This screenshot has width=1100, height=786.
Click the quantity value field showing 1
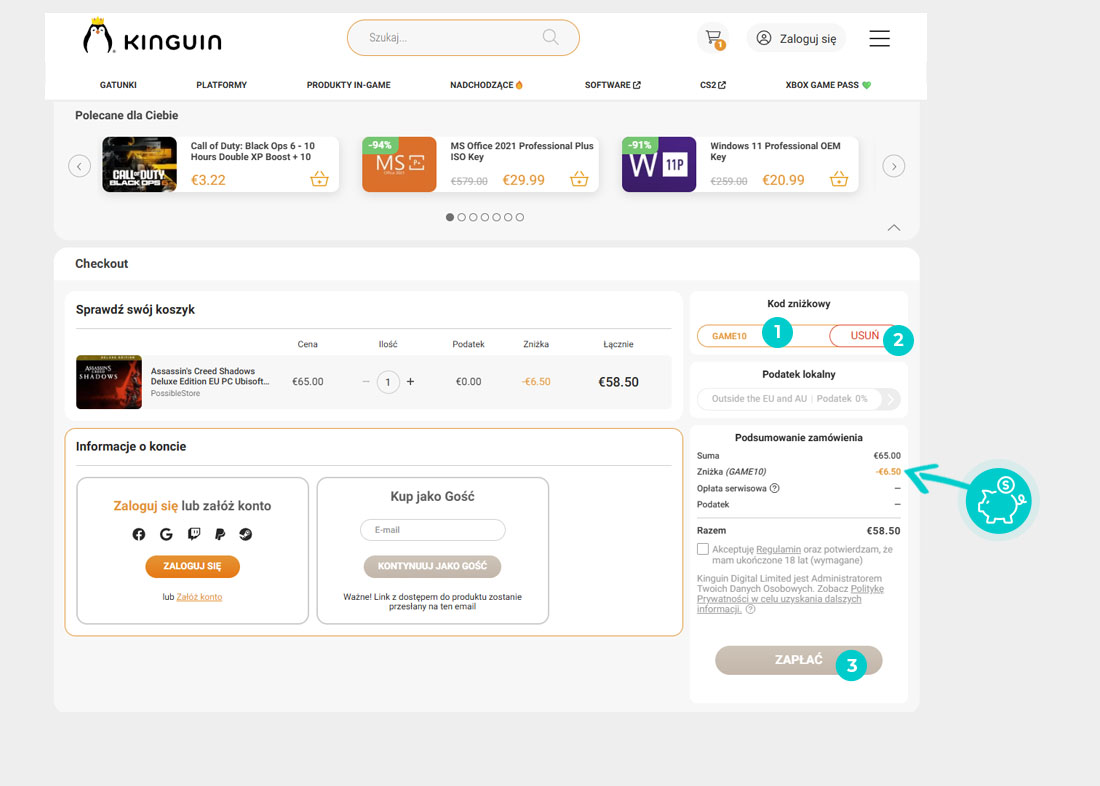(388, 382)
